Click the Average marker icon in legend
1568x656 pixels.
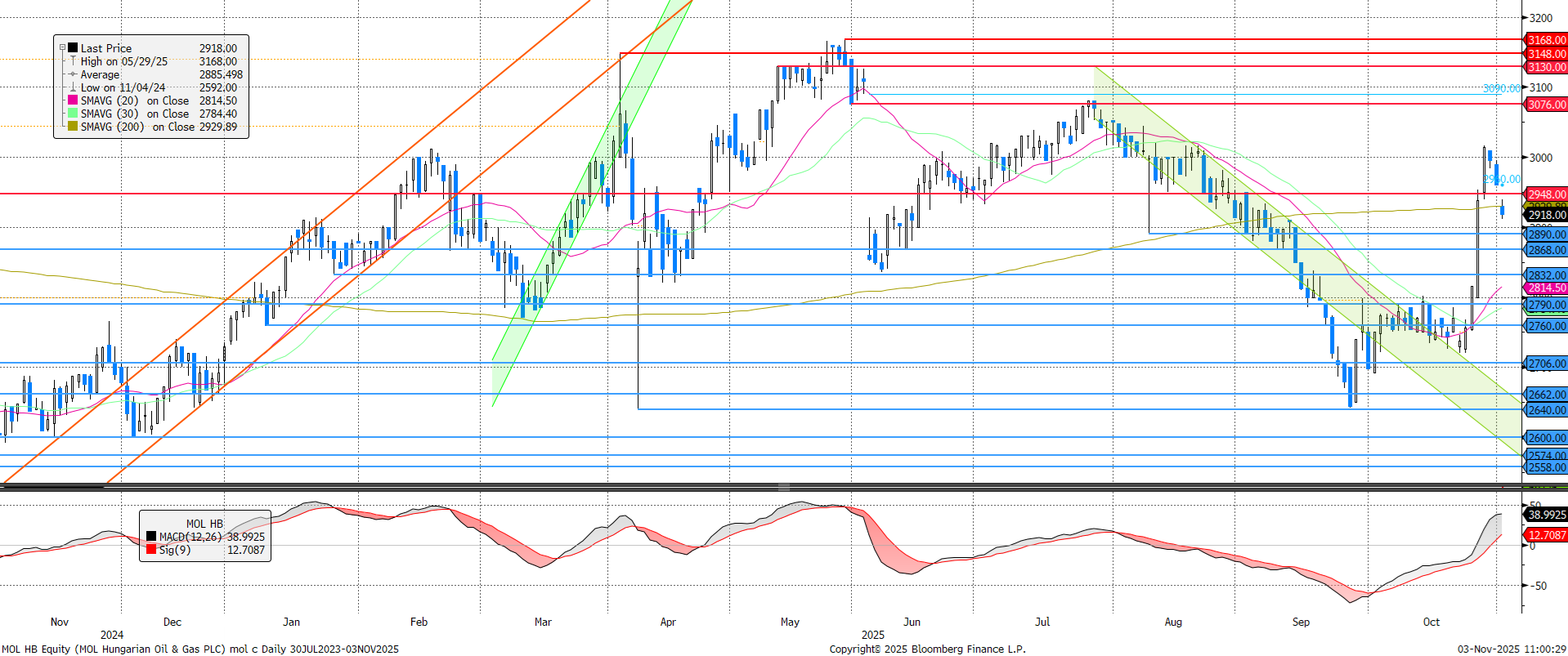73,74
